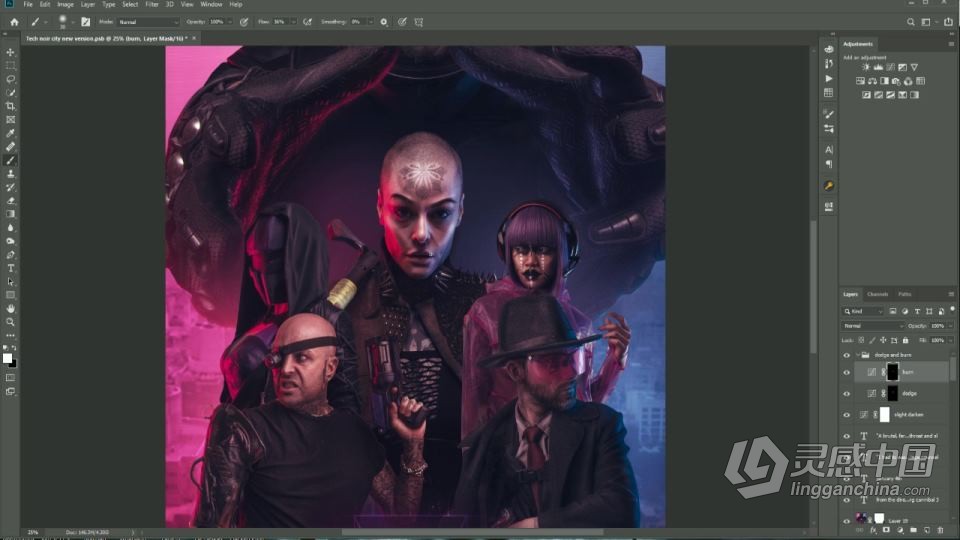This screenshot has height=540, width=960.
Task: Select the Clone Stamp tool
Action: click(10, 174)
